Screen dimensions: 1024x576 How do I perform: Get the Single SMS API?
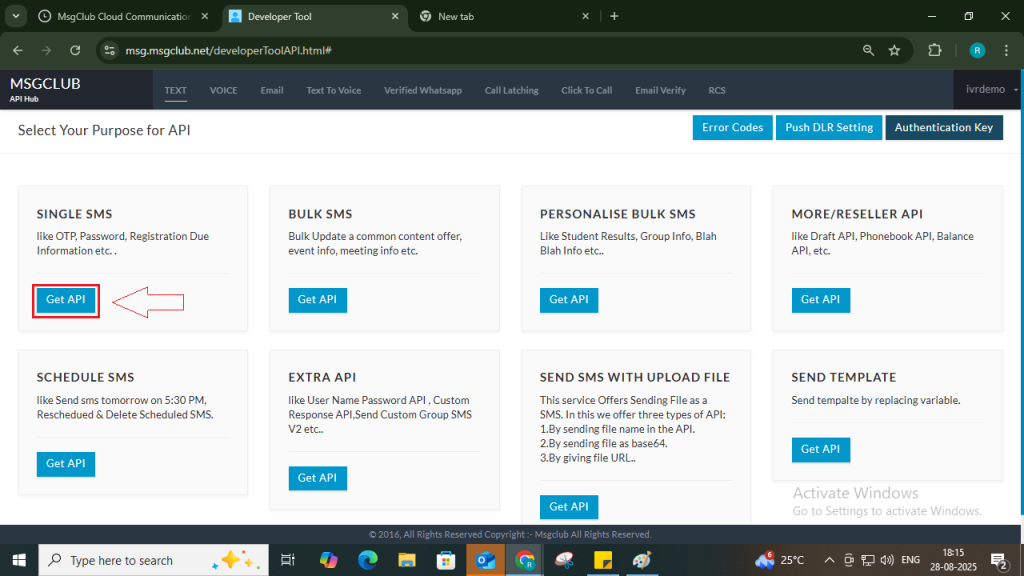point(65,300)
